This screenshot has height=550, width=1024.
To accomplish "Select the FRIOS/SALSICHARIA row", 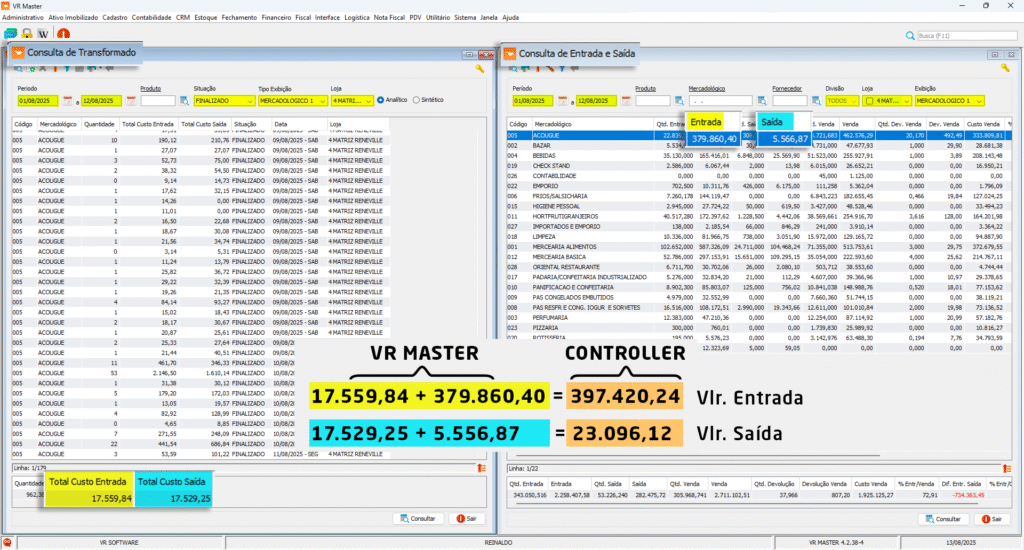I will [759, 197].
